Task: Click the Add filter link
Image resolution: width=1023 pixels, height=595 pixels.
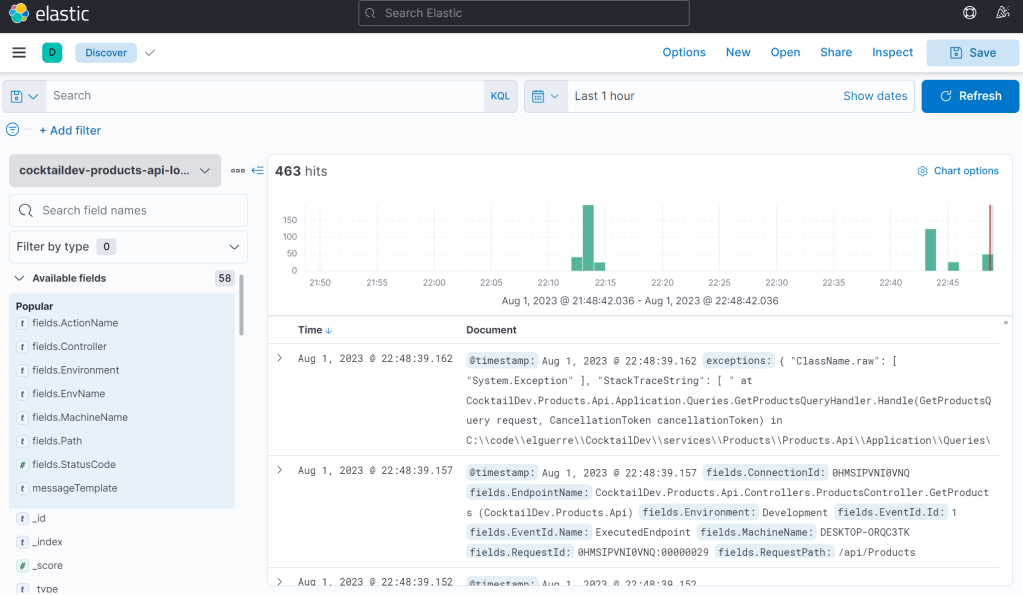Action: coord(70,131)
